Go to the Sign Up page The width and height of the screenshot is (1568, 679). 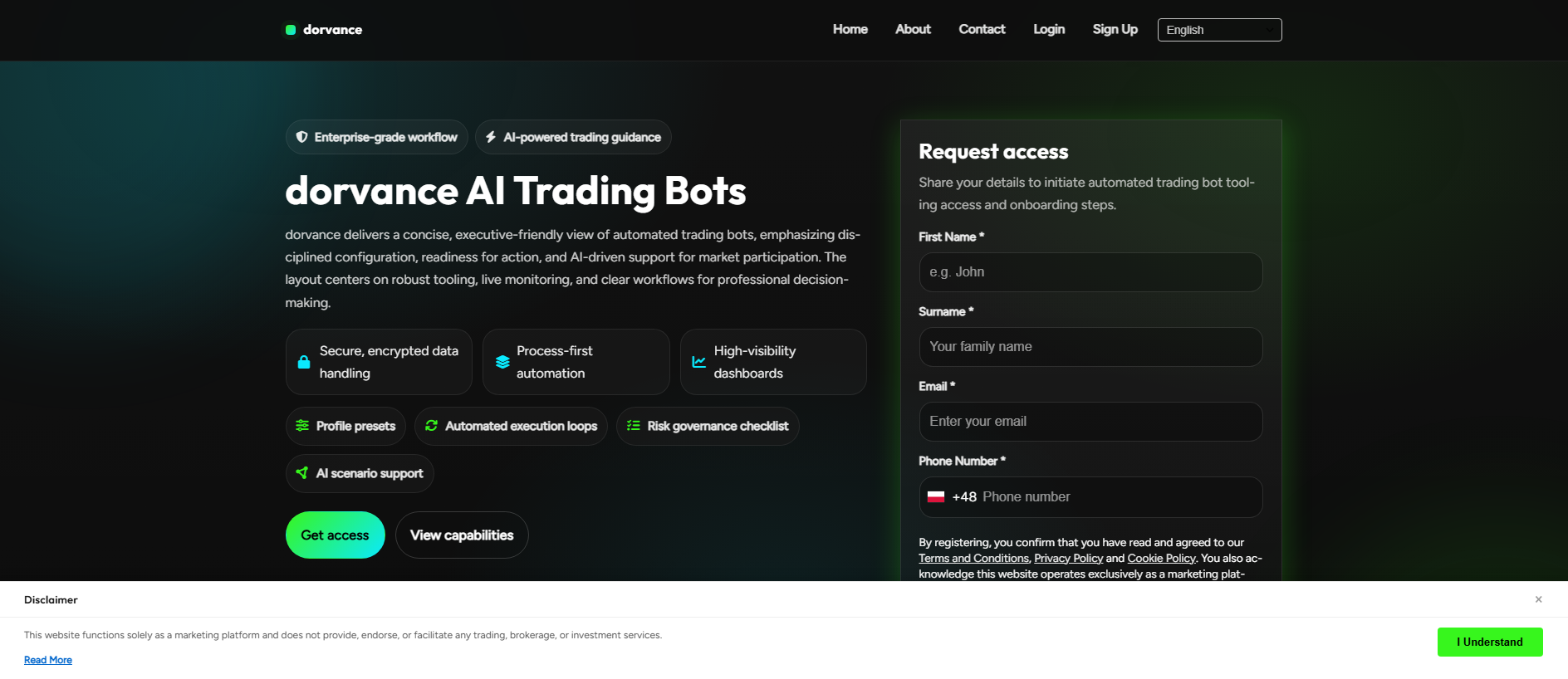point(1115,29)
